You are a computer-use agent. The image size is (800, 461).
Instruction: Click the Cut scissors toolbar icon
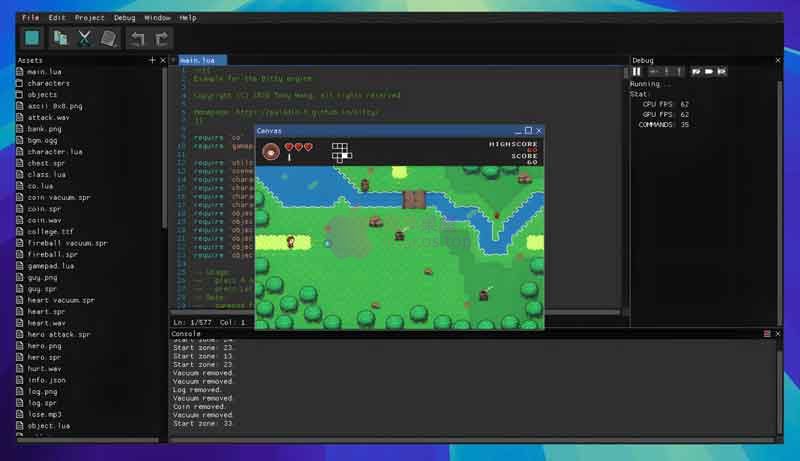[x=84, y=38]
